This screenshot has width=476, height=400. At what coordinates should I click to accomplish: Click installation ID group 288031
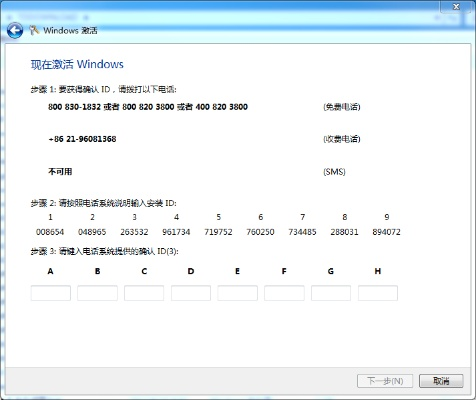[344, 232]
